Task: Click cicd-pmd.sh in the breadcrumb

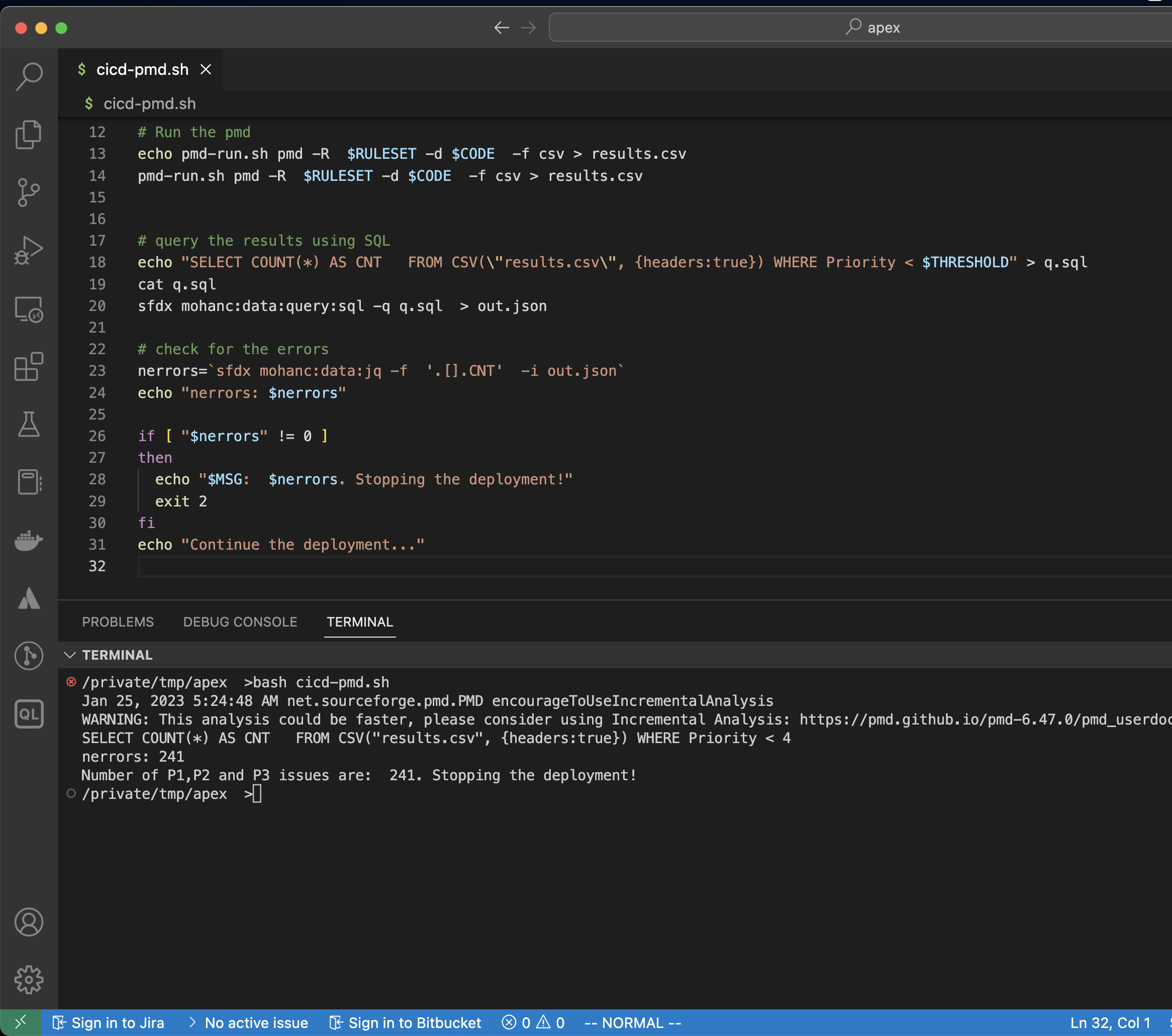Action: click(149, 104)
